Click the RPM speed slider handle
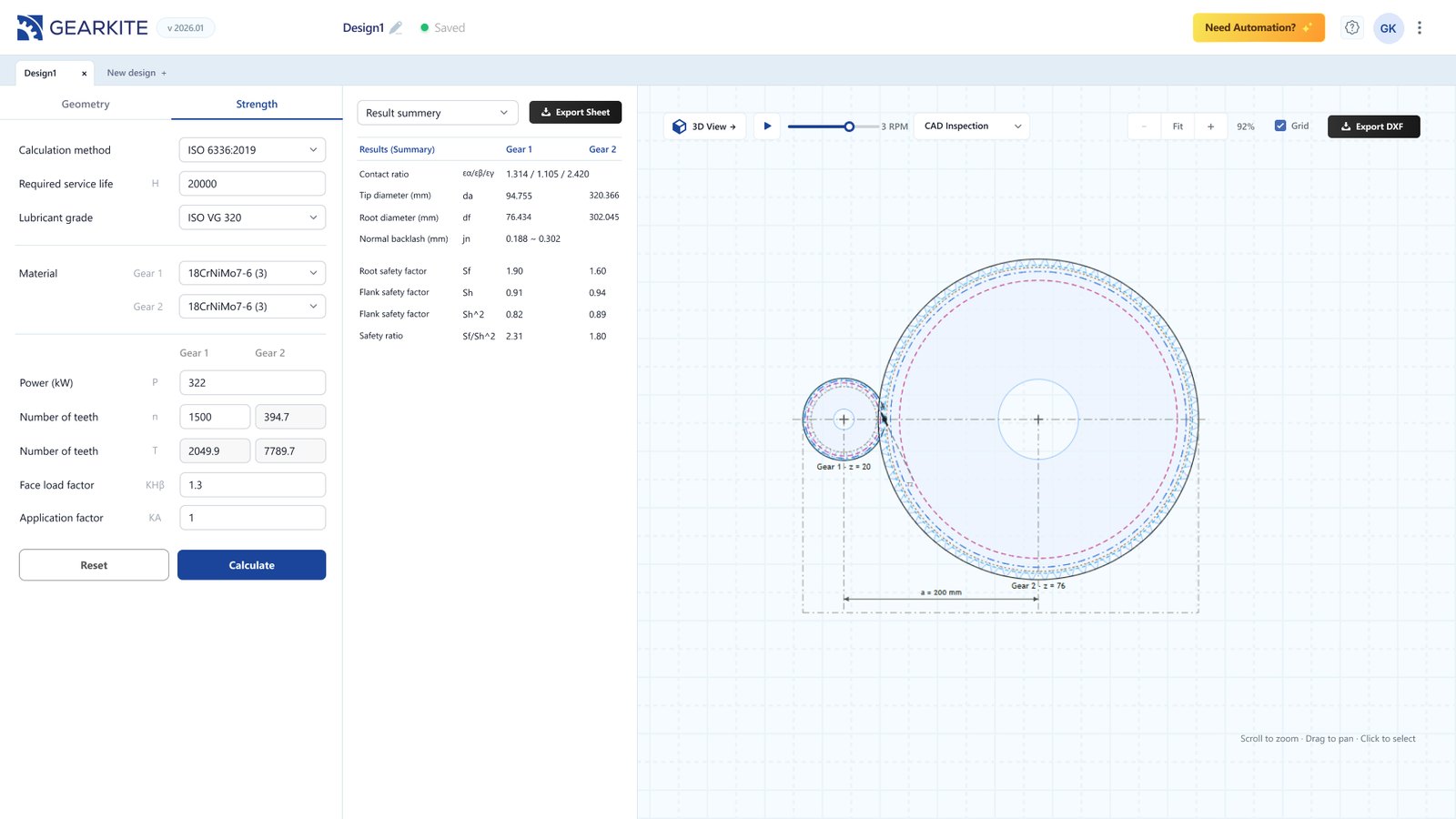 pos(849,126)
